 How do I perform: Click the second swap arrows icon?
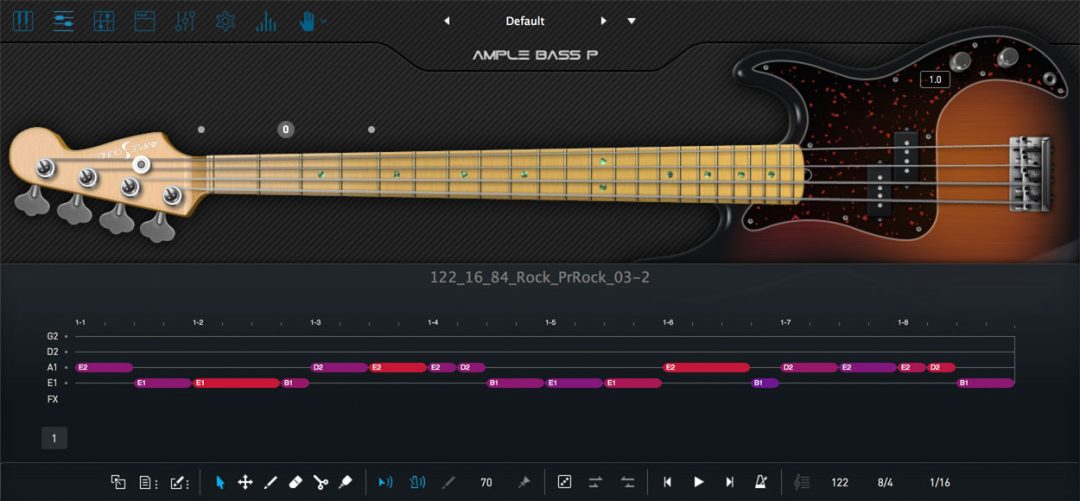pyautogui.click(x=627, y=482)
